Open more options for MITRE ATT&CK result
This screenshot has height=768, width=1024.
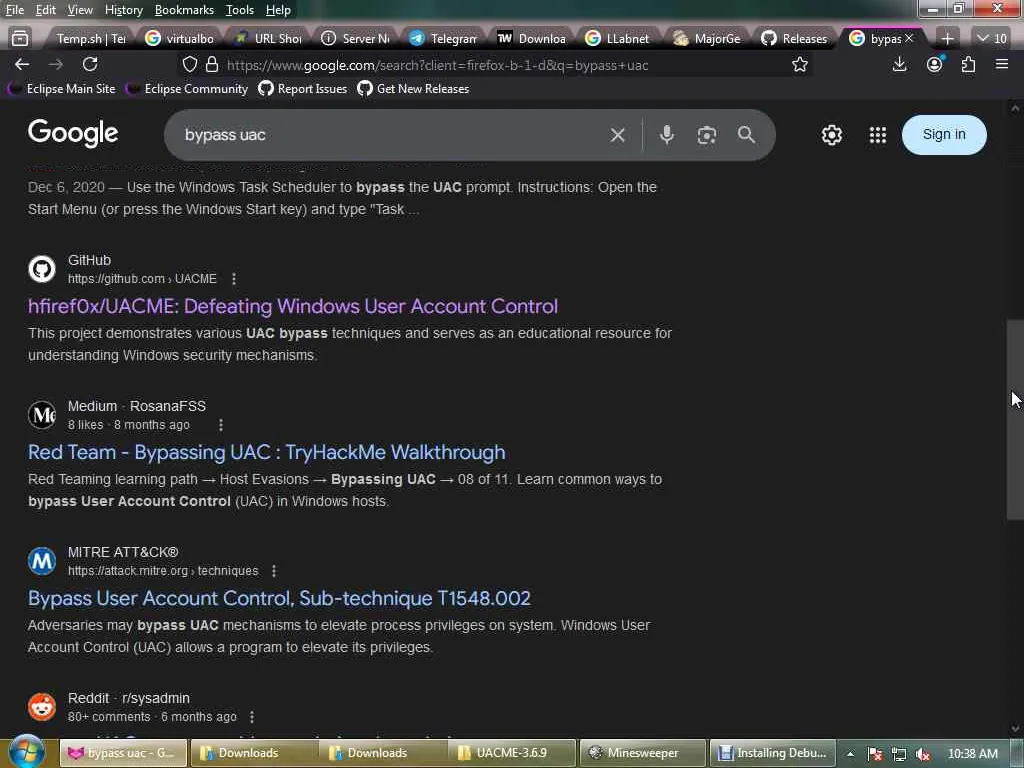point(274,571)
